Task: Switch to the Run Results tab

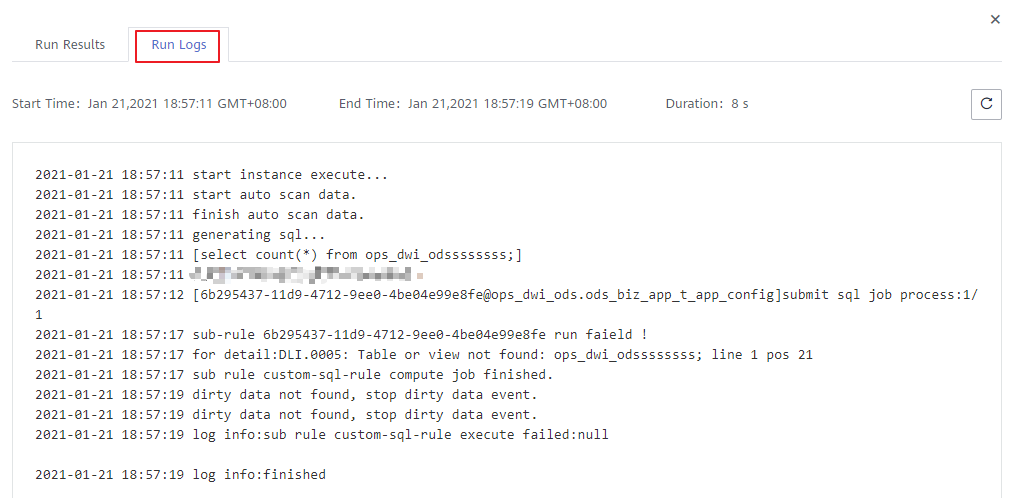Action: point(70,45)
